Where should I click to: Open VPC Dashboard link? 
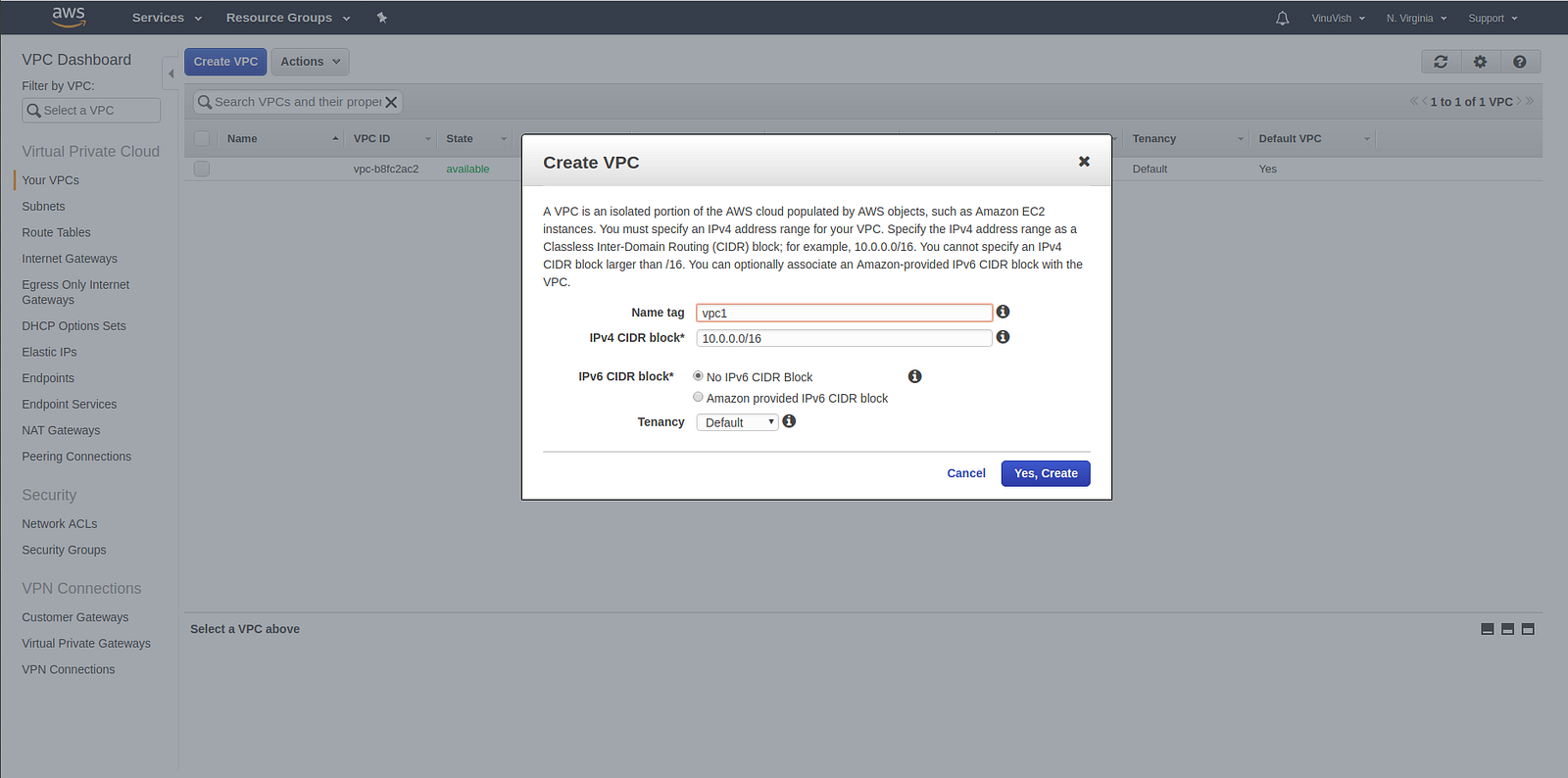click(x=76, y=60)
